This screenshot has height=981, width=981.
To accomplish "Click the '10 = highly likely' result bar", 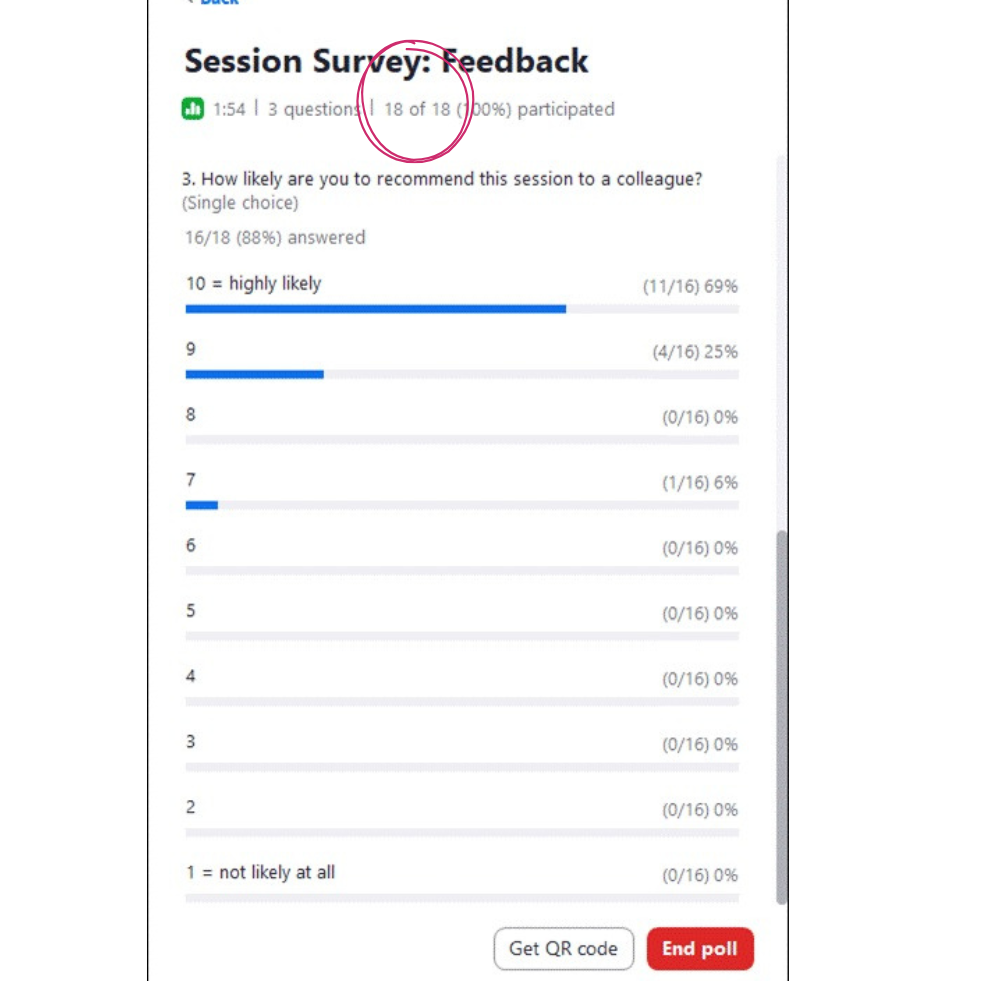I will pos(376,309).
